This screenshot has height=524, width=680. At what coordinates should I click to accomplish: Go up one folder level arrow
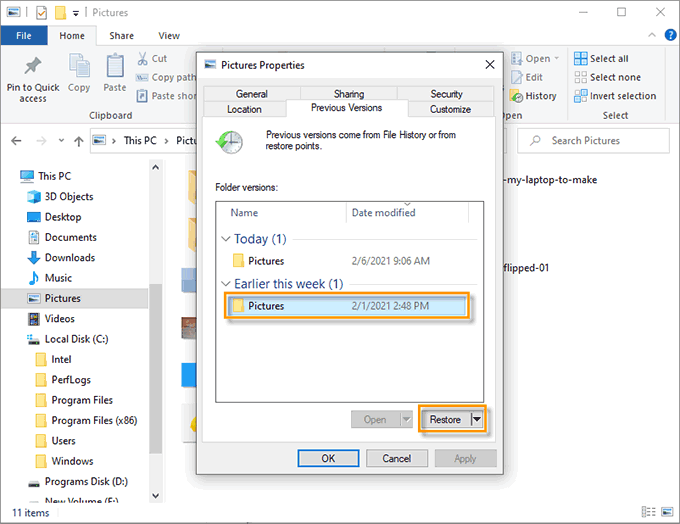pyautogui.click(x=78, y=141)
